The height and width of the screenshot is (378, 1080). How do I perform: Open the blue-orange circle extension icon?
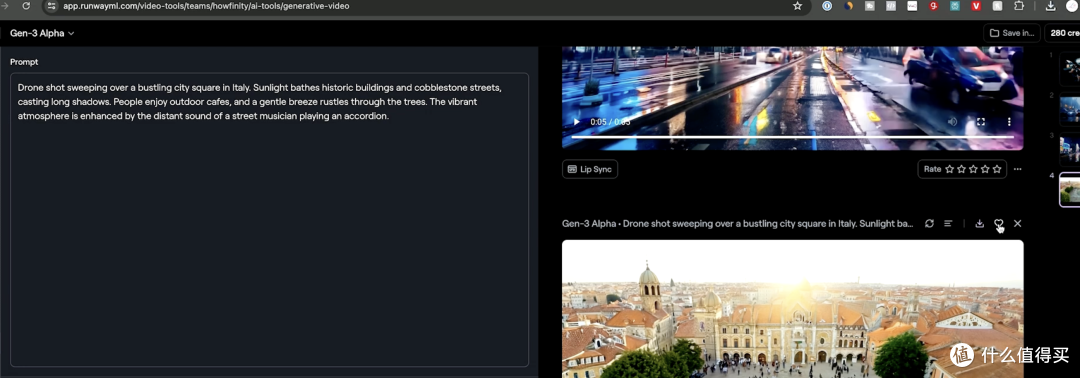click(x=849, y=6)
